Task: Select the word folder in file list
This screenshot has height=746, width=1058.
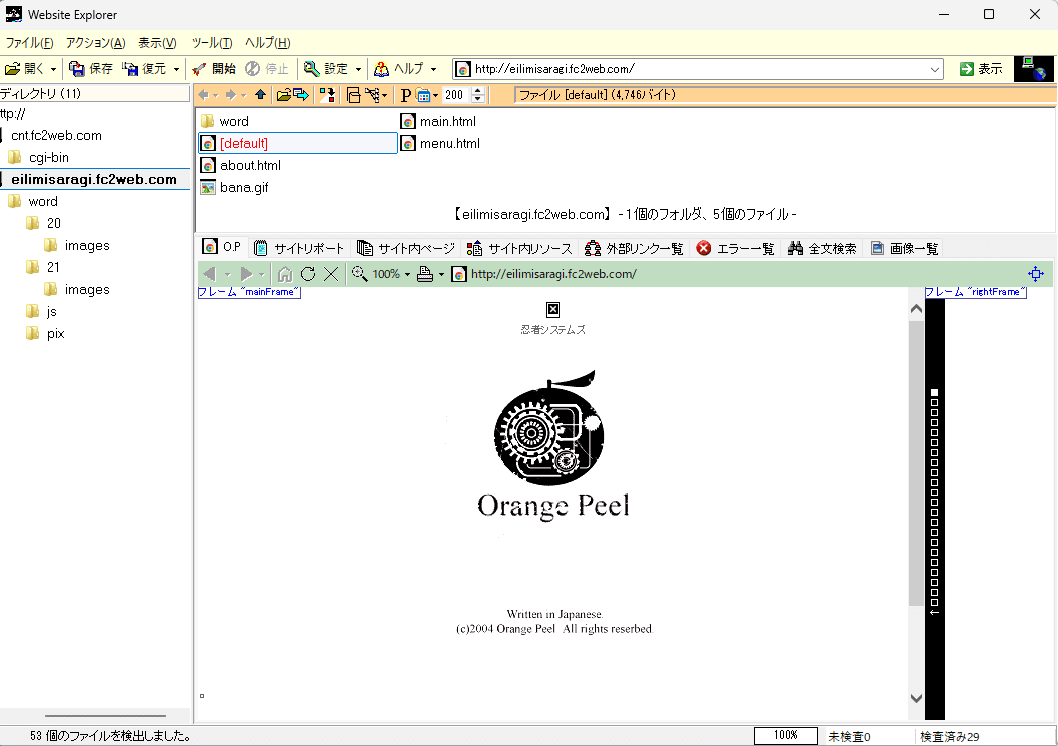Action: coord(225,121)
